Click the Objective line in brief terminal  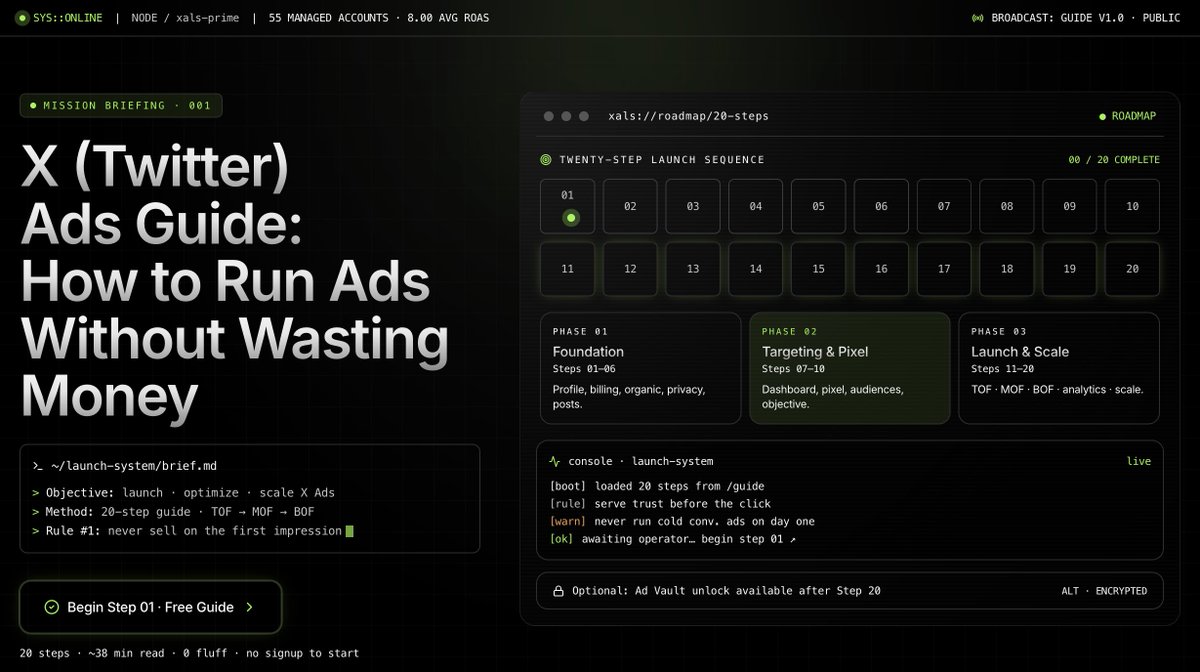tap(183, 493)
